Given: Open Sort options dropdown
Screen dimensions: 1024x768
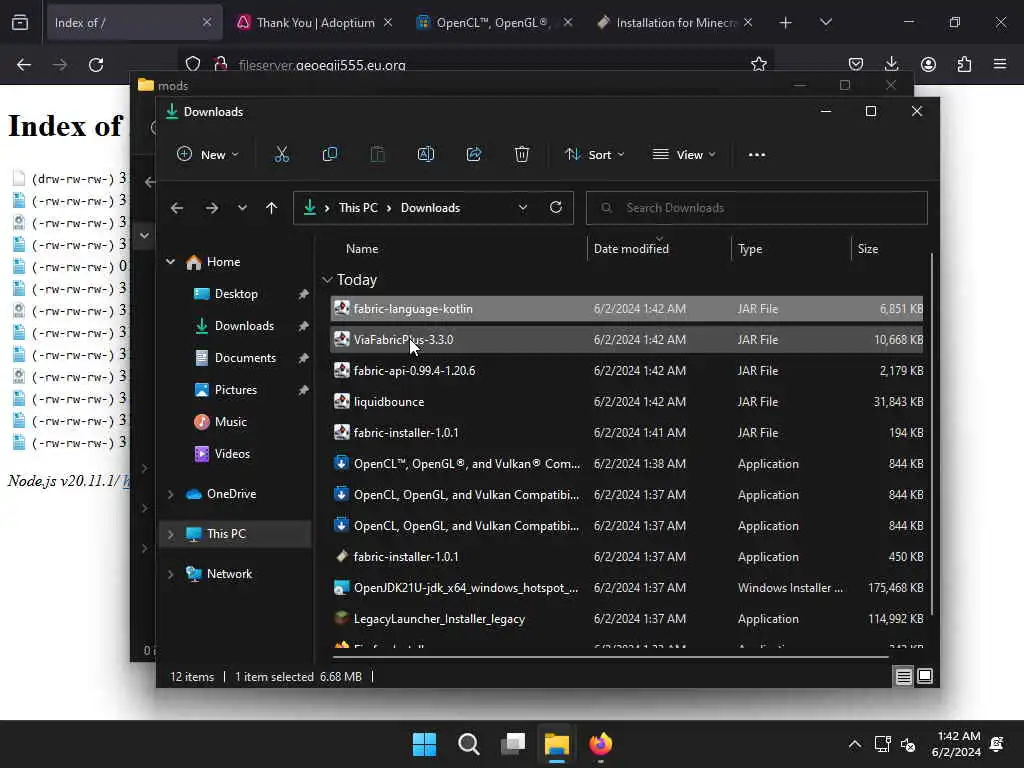Looking at the screenshot, I should [595, 155].
